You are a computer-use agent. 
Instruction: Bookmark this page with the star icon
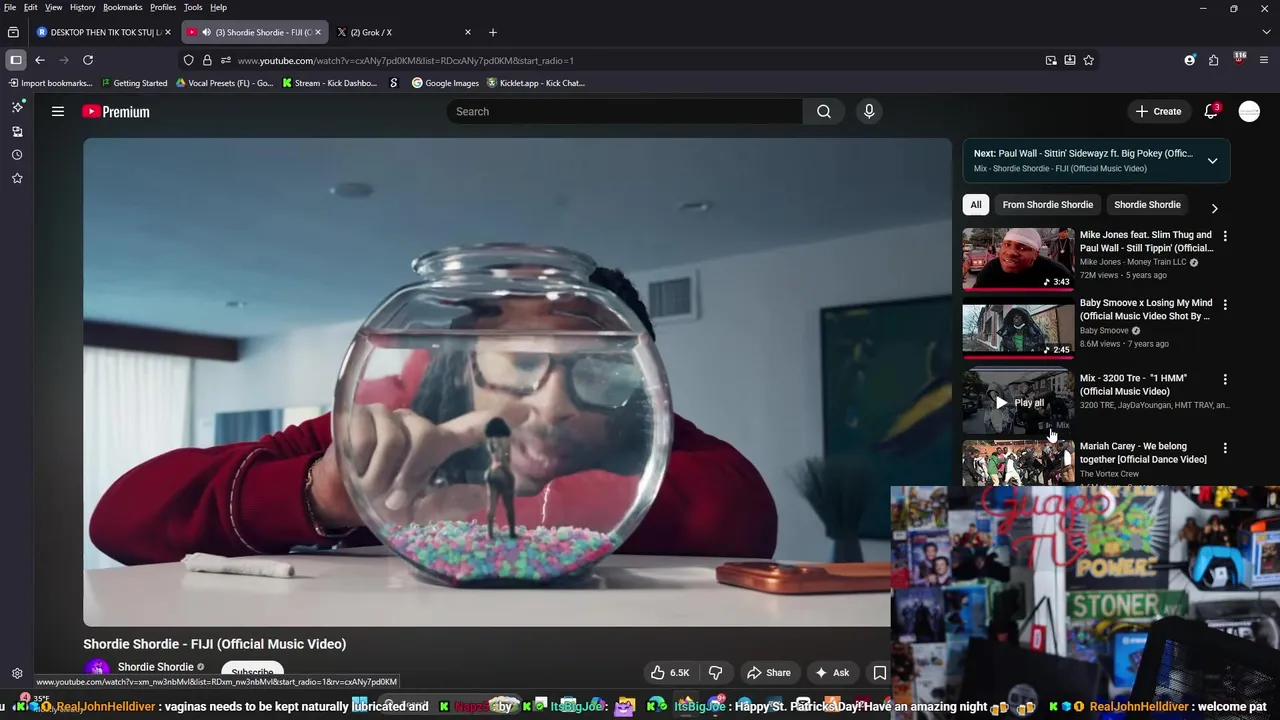(x=1089, y=60)
